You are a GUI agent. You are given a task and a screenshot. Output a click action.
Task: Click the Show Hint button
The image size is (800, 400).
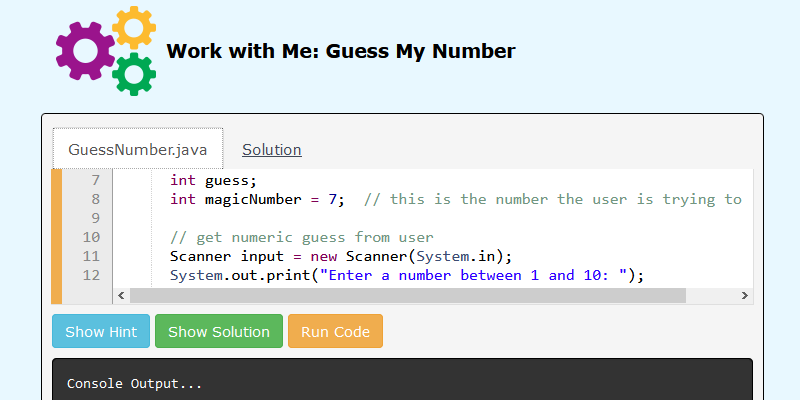101,331
